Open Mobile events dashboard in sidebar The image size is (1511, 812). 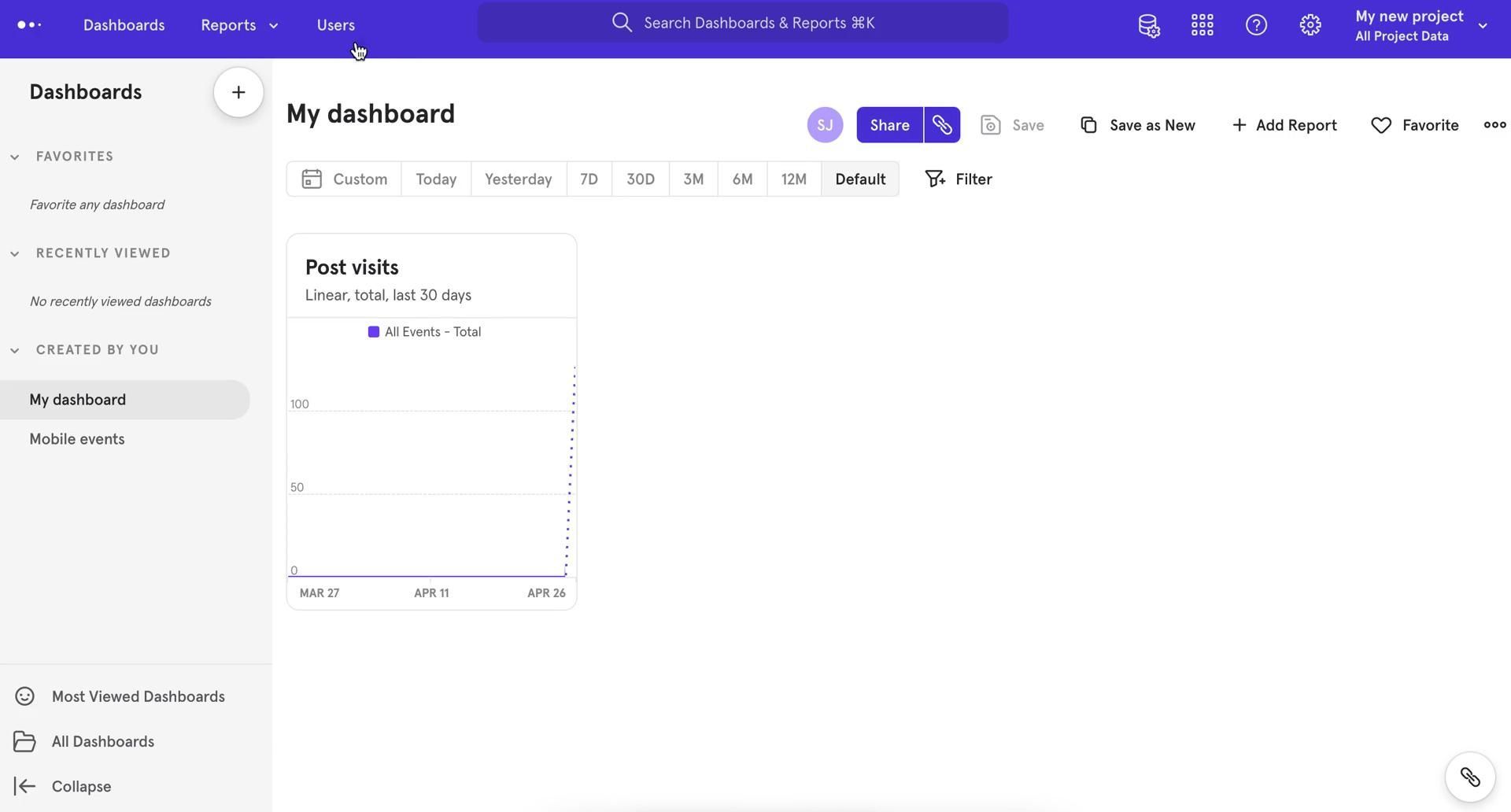(x=77, y=439)
